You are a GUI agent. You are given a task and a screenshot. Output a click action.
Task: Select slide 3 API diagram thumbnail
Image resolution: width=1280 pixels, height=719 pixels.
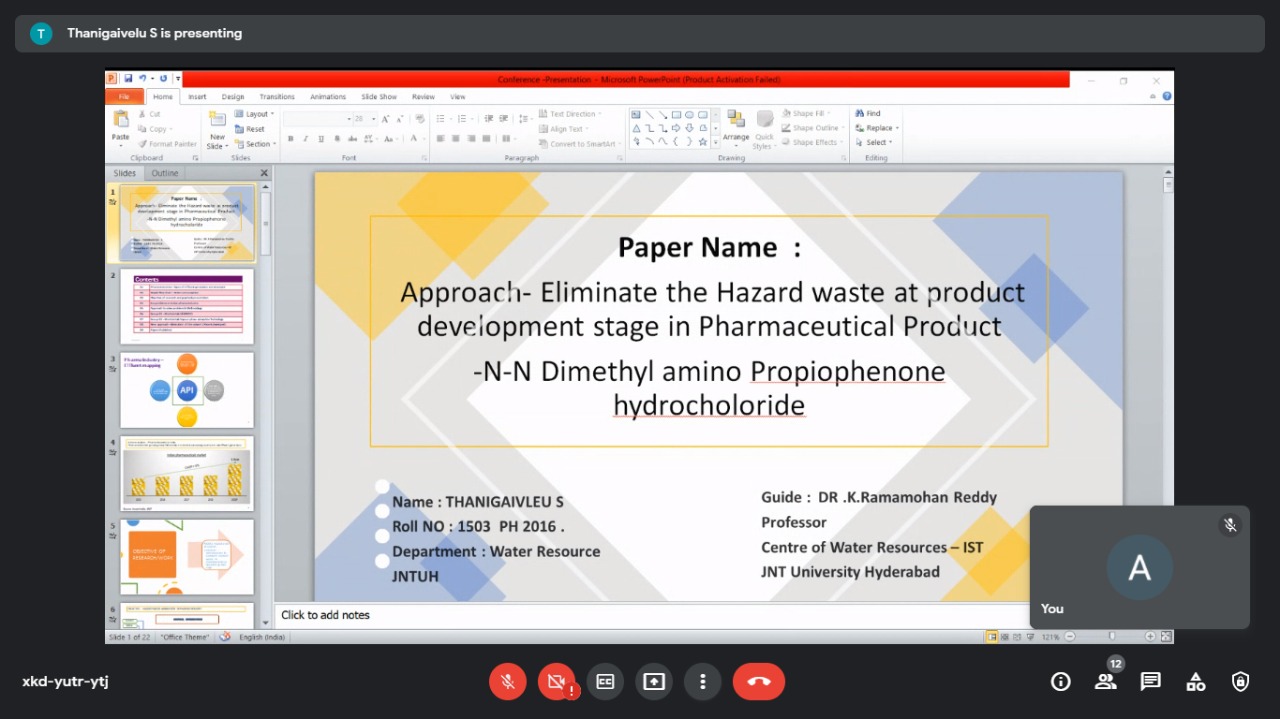[x=187, y=390]
